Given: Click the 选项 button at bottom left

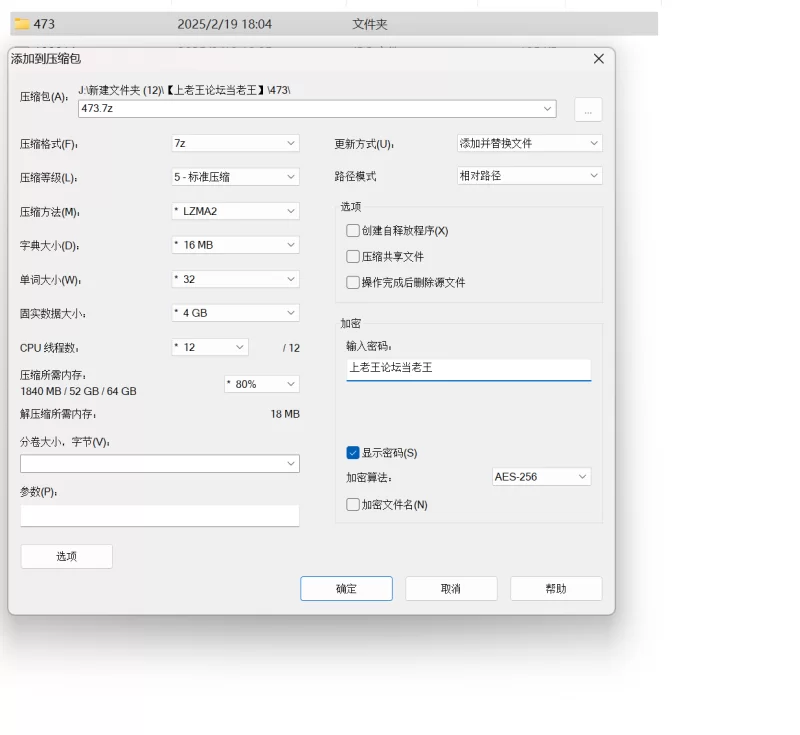Looking at the screenshot, I should (x=66, y=556).
